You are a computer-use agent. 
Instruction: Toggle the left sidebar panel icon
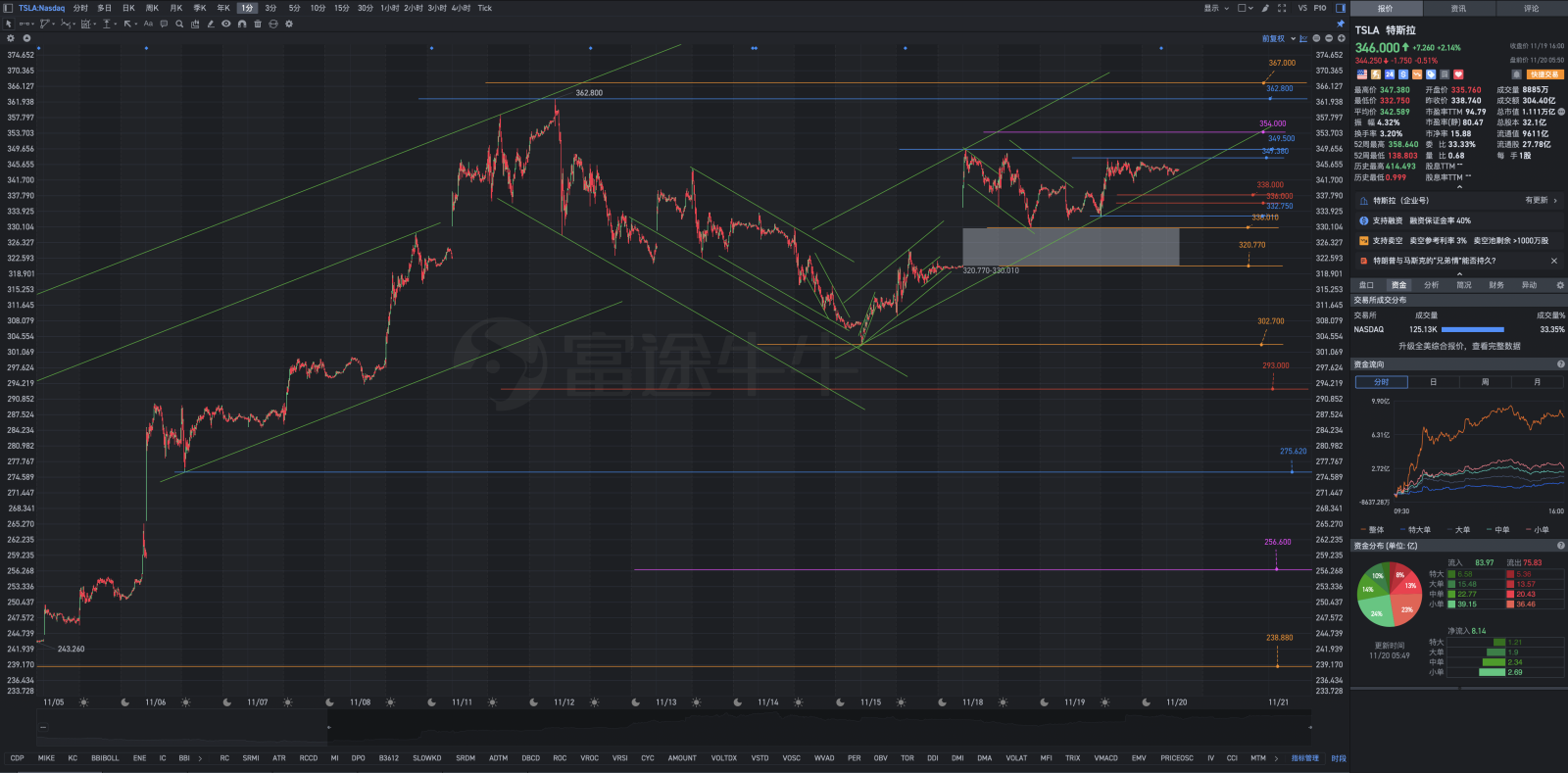(9, 8)
